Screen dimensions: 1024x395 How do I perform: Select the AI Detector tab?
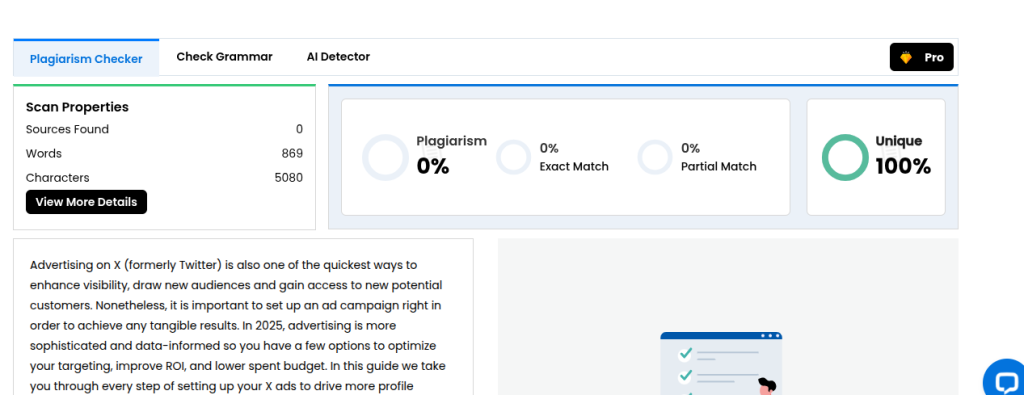(x=338, y=57)
